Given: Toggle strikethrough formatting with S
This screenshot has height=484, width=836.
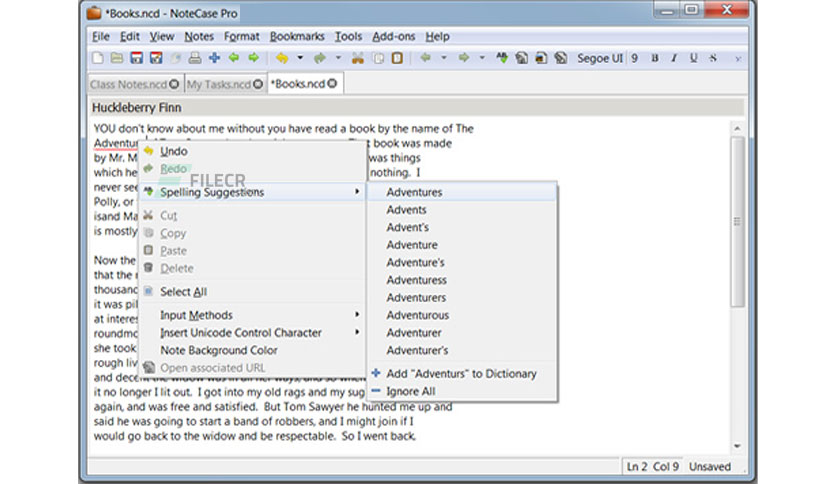Looking at the screenshot, I should click(x=713, y=58).
